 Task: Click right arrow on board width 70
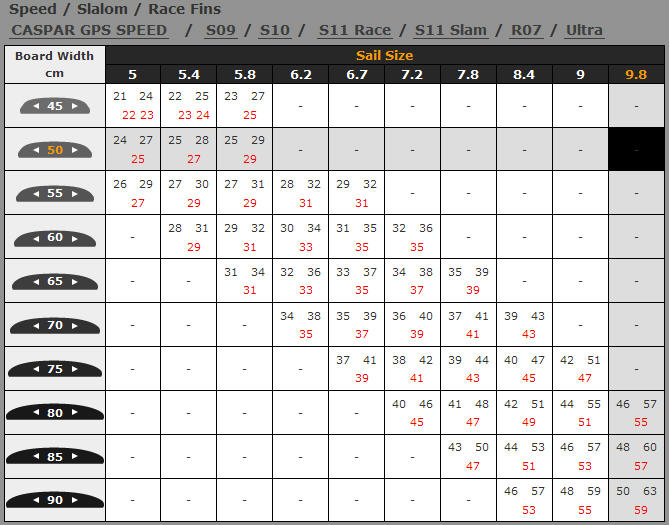click(x=75, y=326)
